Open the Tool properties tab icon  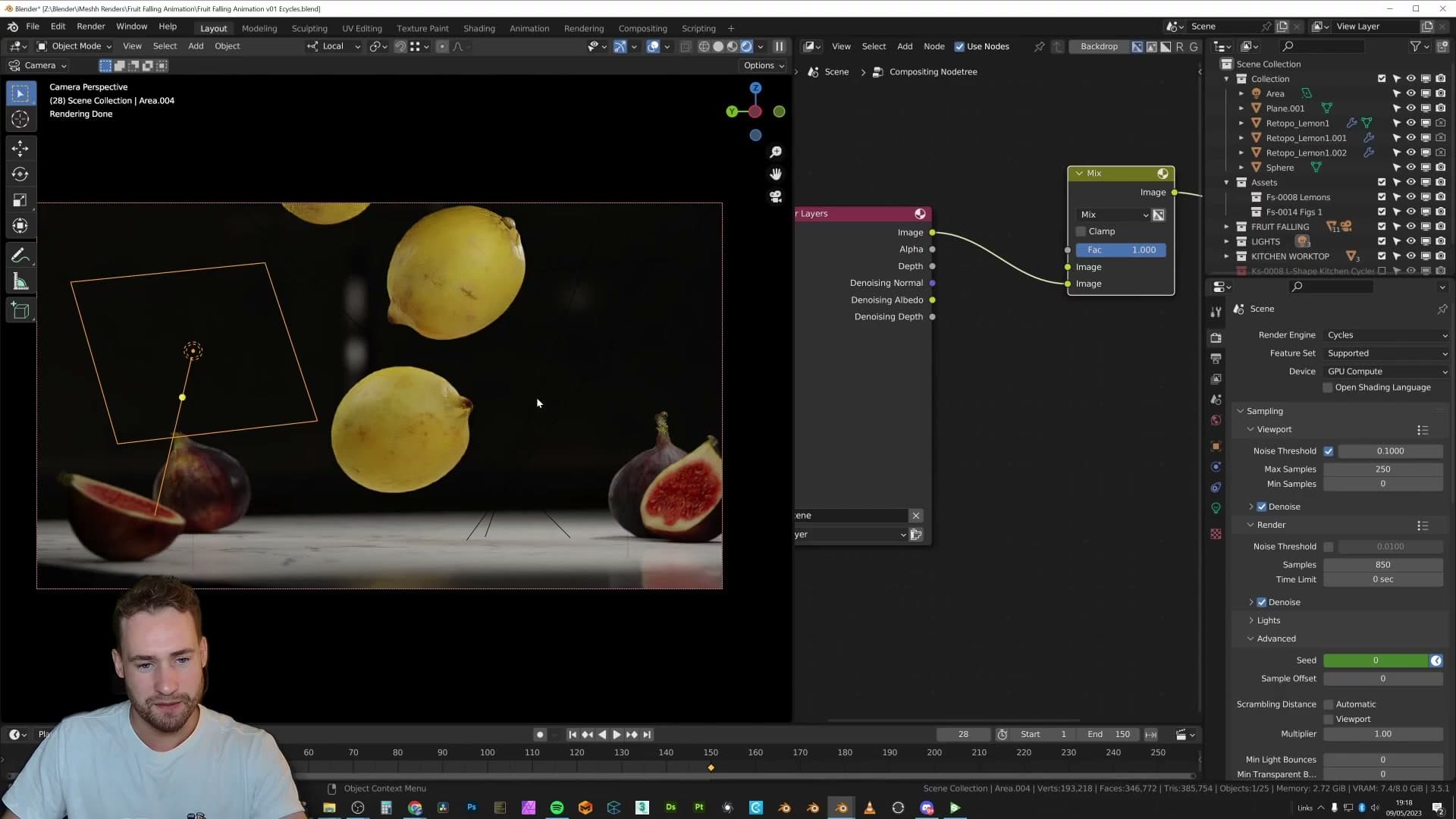click(1216, 312)
